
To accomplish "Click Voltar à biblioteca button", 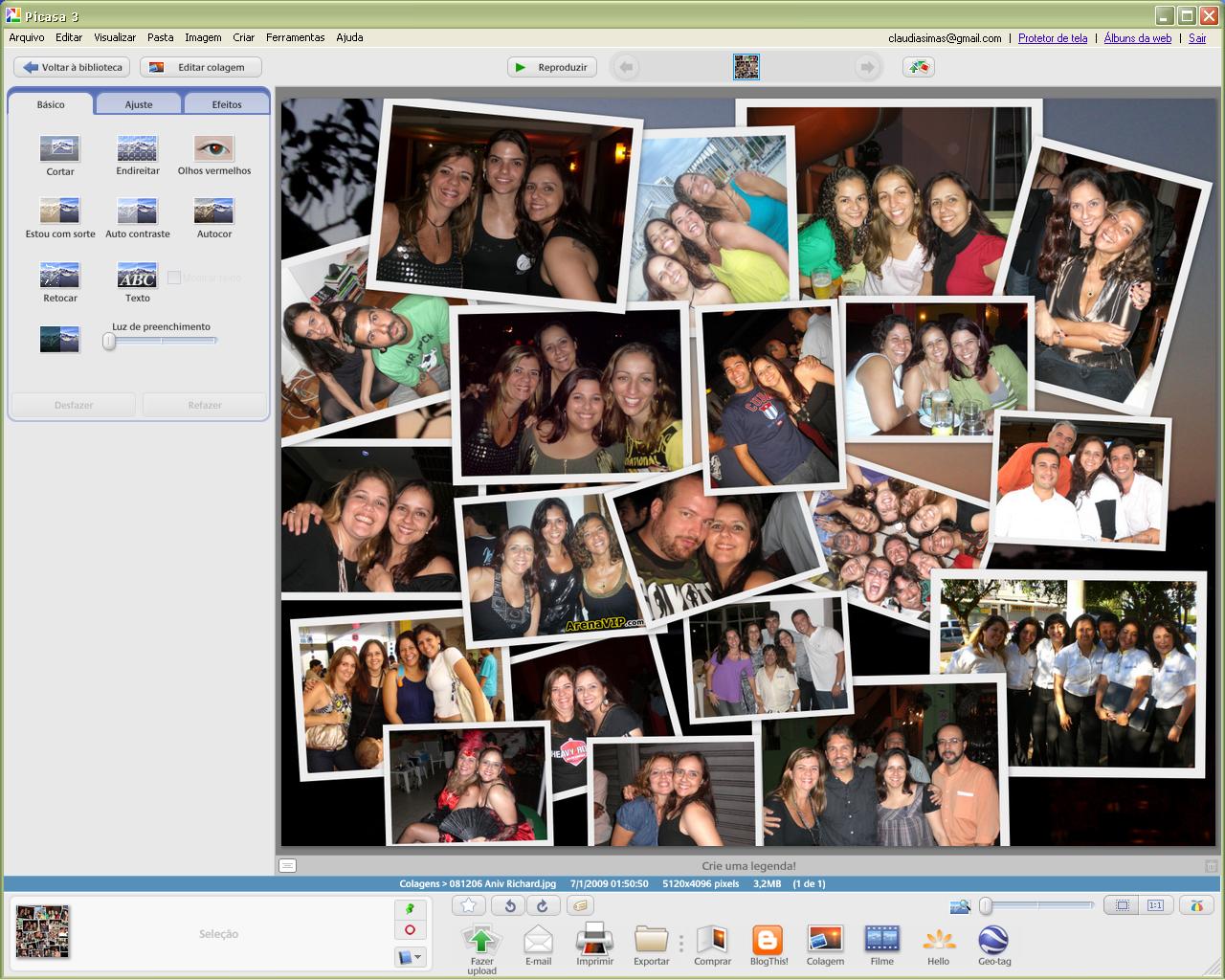I will point(73,67).
